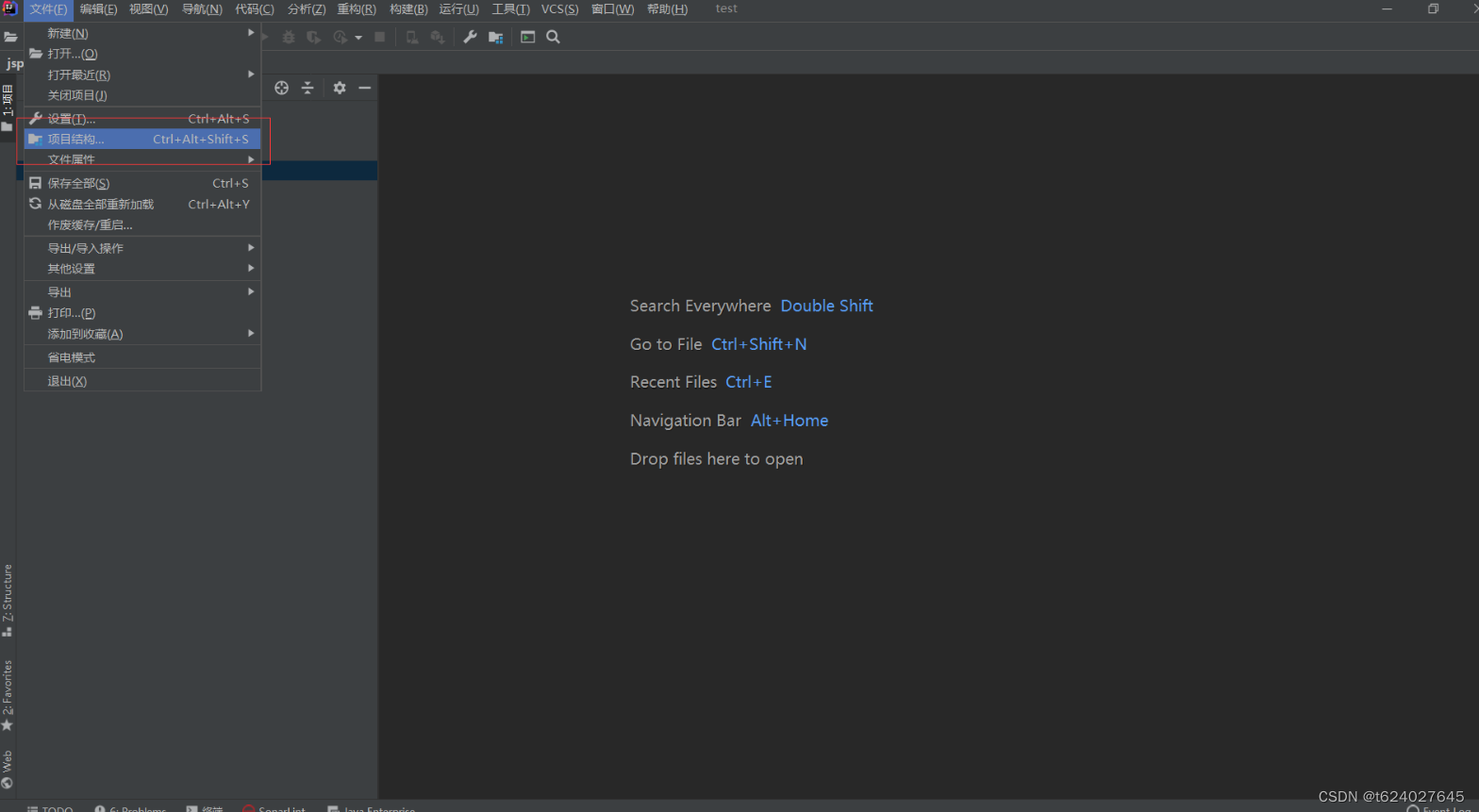Click the magnifier Search Everywhere icon
This screenshot has height=812, width=1479.
[554, 37]
